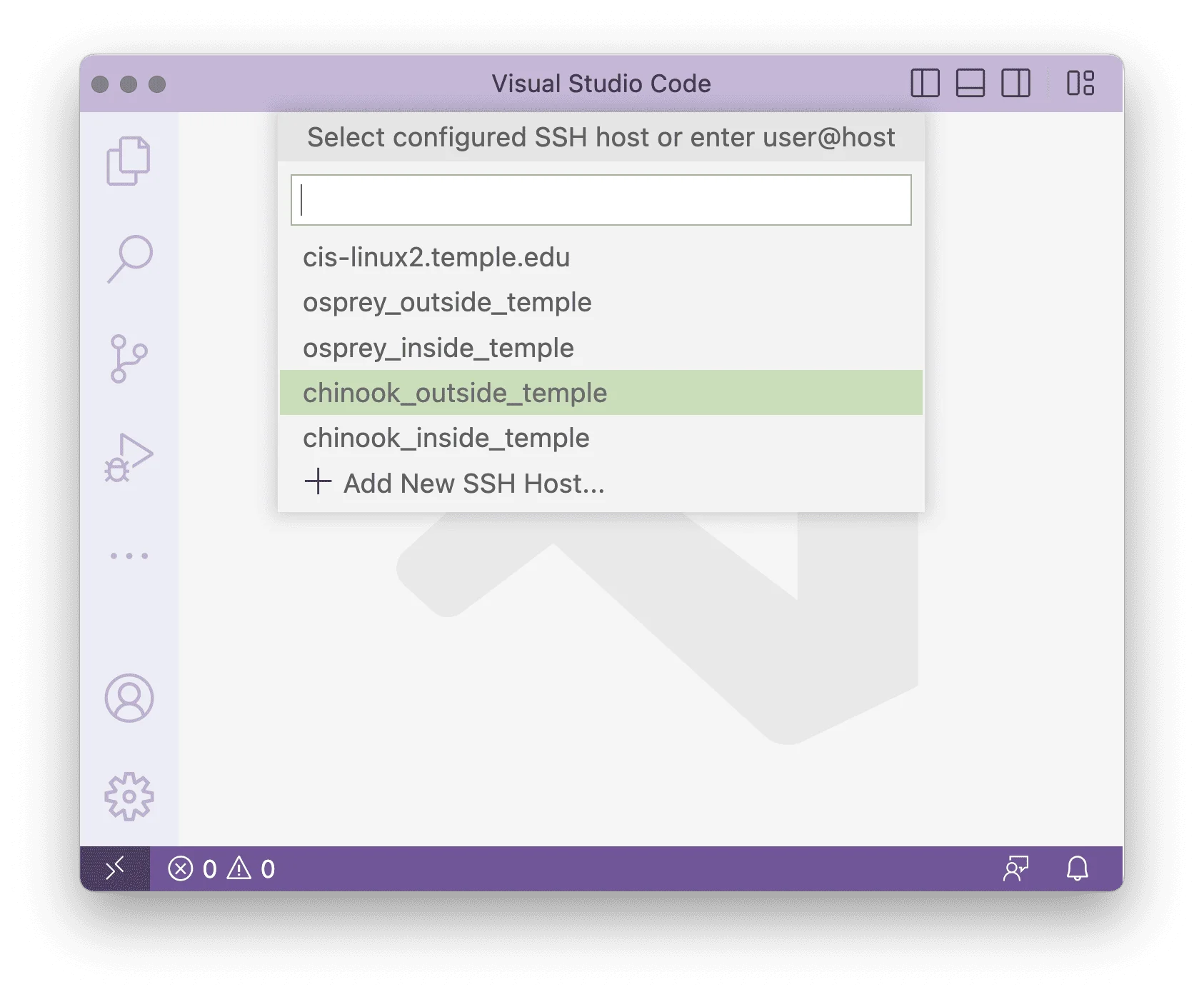Focus the SSH host input field
The image size is (1204, 997).
601,200
